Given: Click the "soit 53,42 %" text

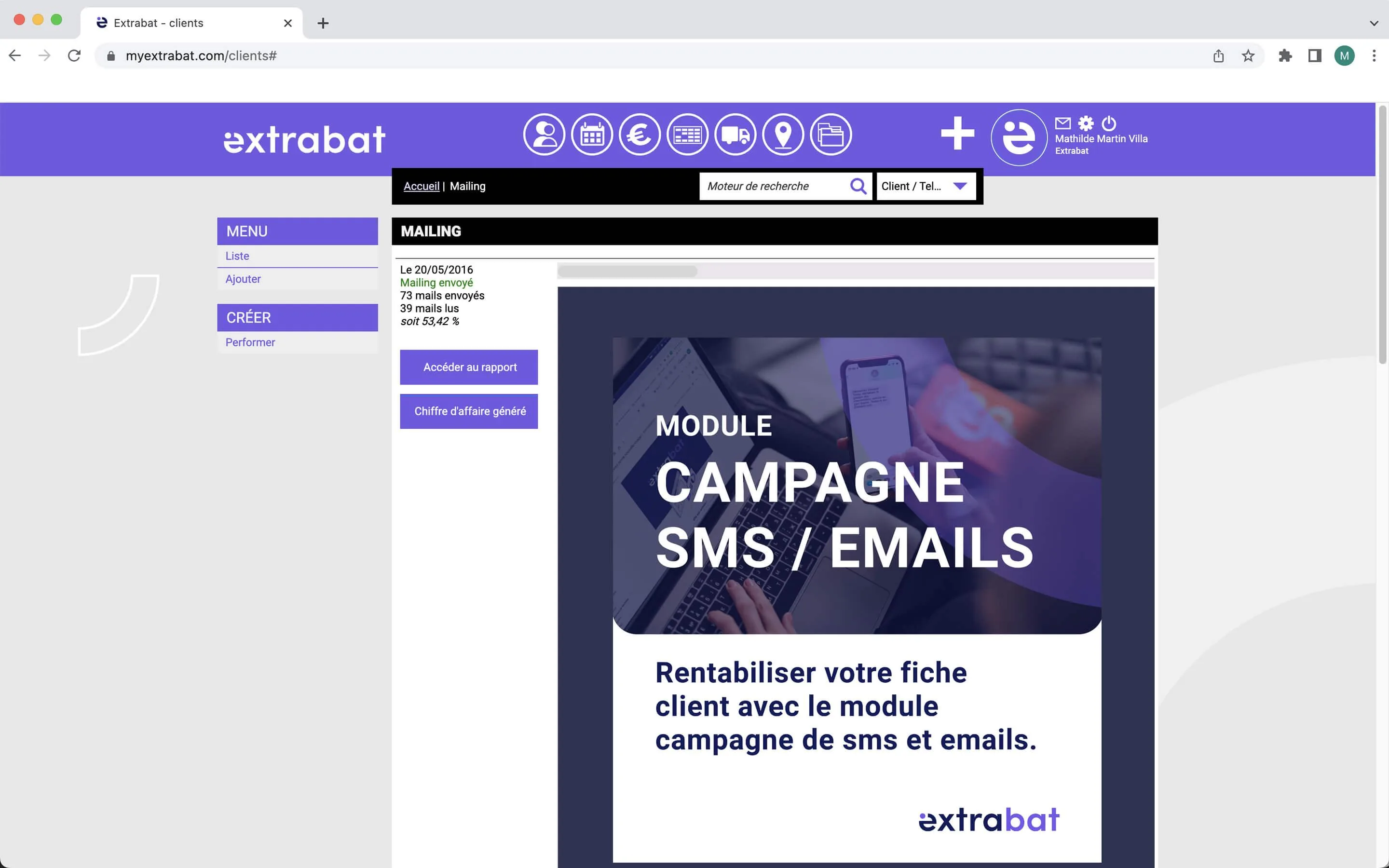Looking at the screenshot, I should [x=430, y=322].
